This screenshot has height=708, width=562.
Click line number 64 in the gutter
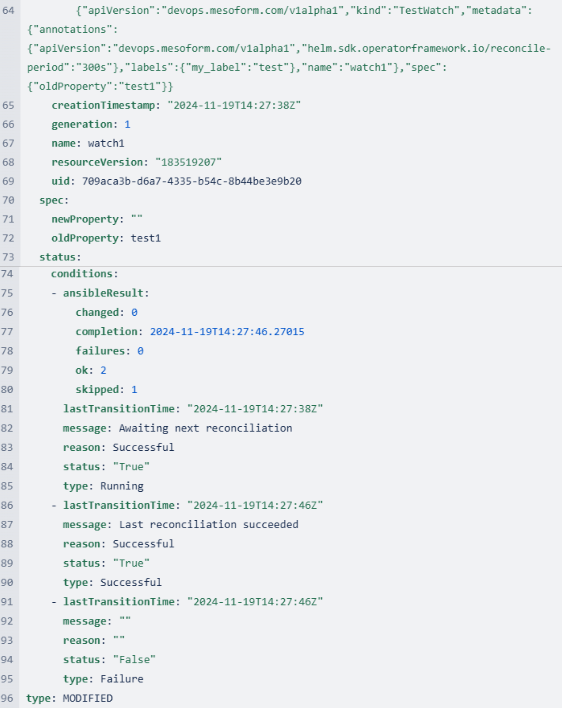pos(8,10)
